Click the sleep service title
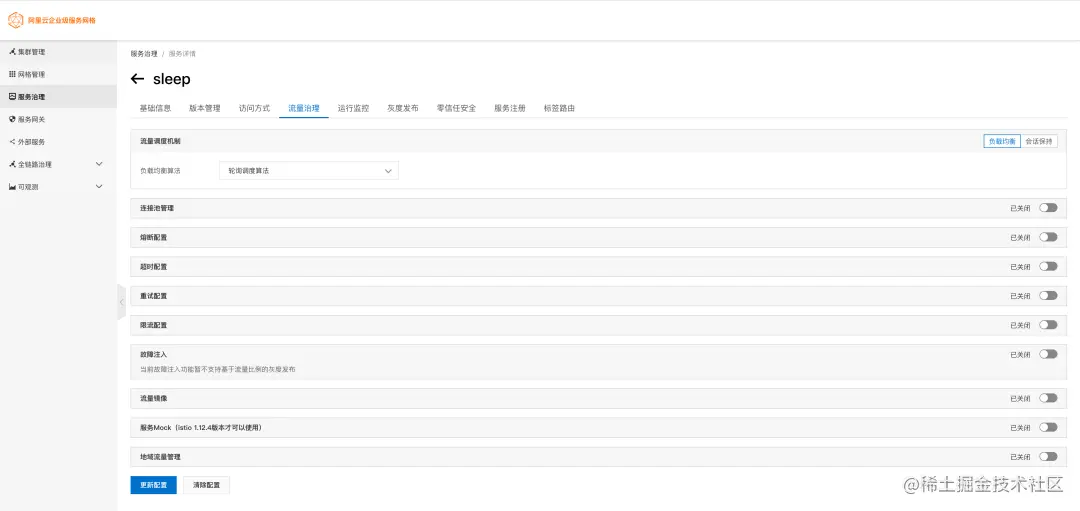 (172, 79)
